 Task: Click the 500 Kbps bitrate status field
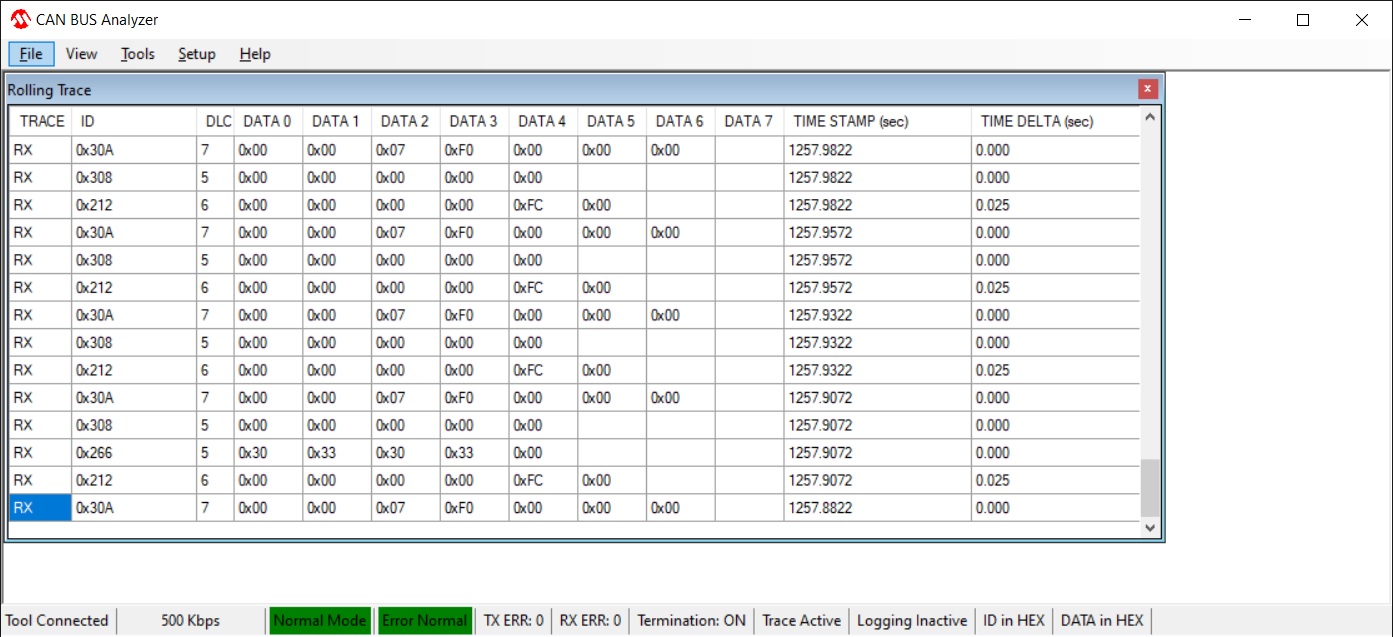tap(190, 621)
